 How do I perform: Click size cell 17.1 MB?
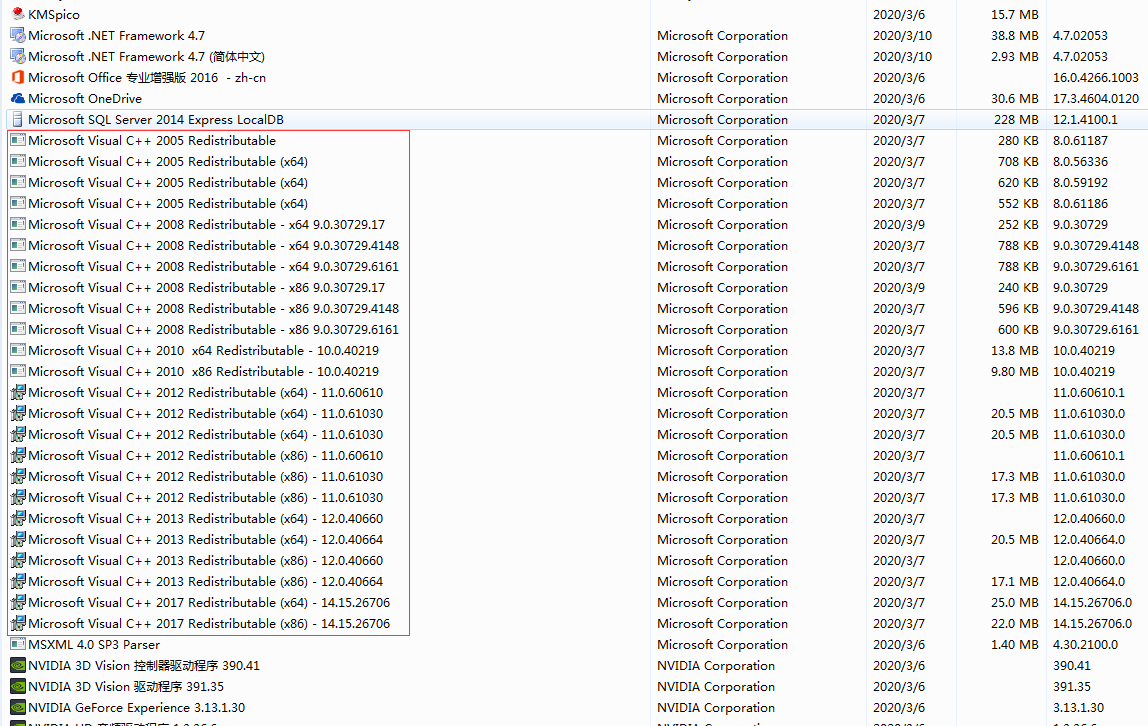coord(1014,581)
